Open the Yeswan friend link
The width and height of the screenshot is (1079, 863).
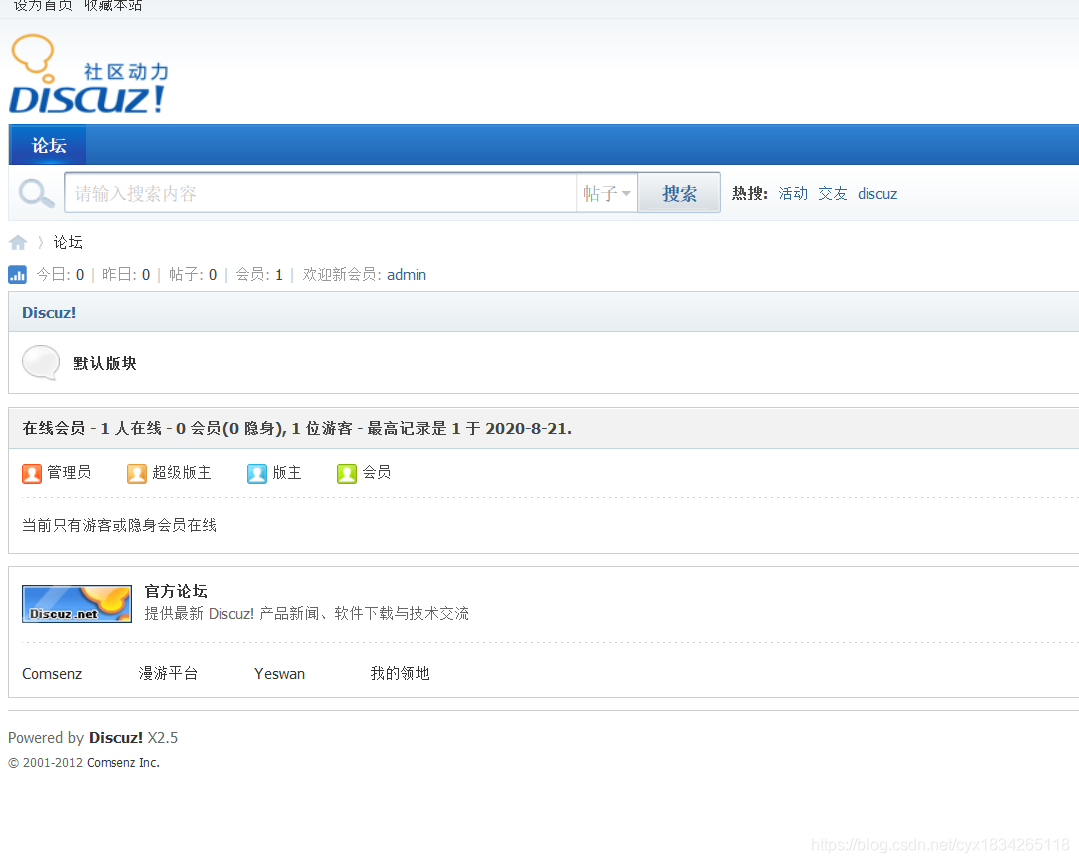pos(279,674)
